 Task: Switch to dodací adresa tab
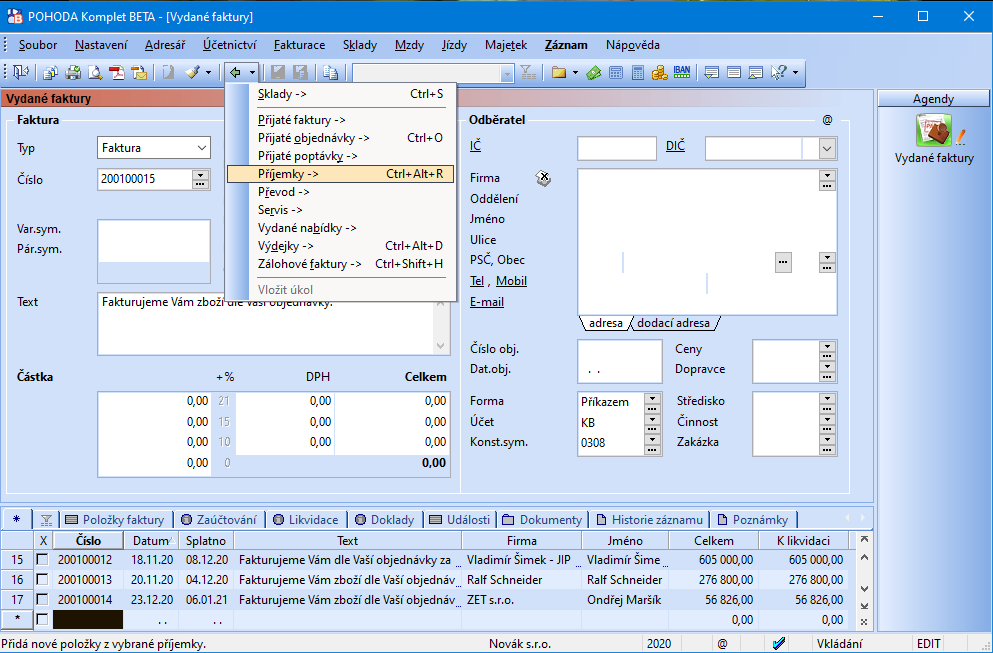(673, 323)
